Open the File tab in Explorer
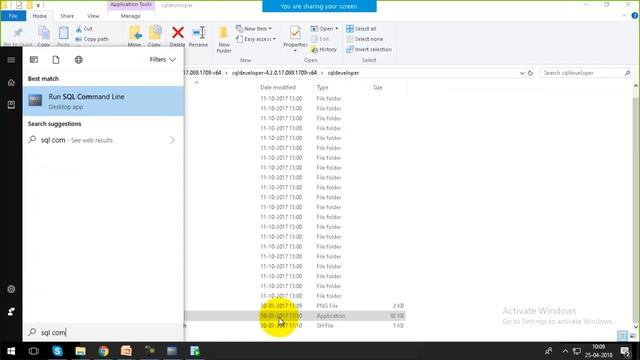640x360 pixels. [x=13, y=16]
